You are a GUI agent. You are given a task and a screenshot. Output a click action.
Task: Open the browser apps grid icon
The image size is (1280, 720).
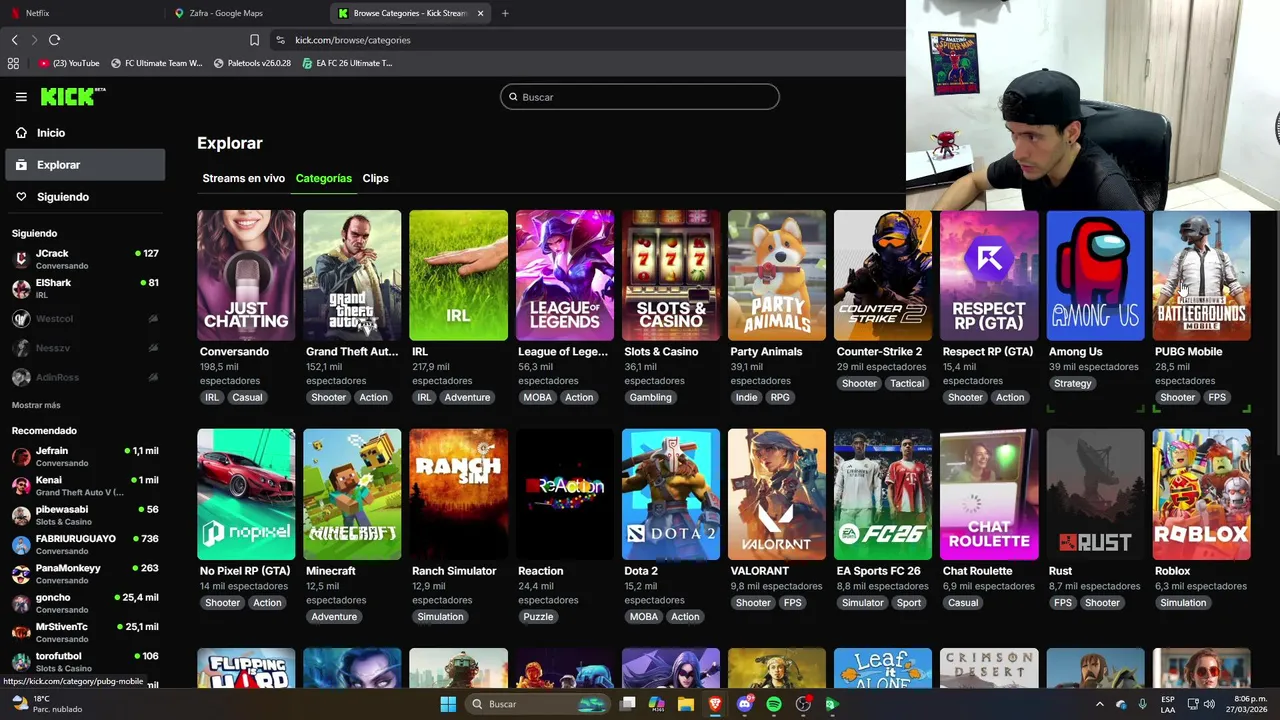(x=13, y=63)
